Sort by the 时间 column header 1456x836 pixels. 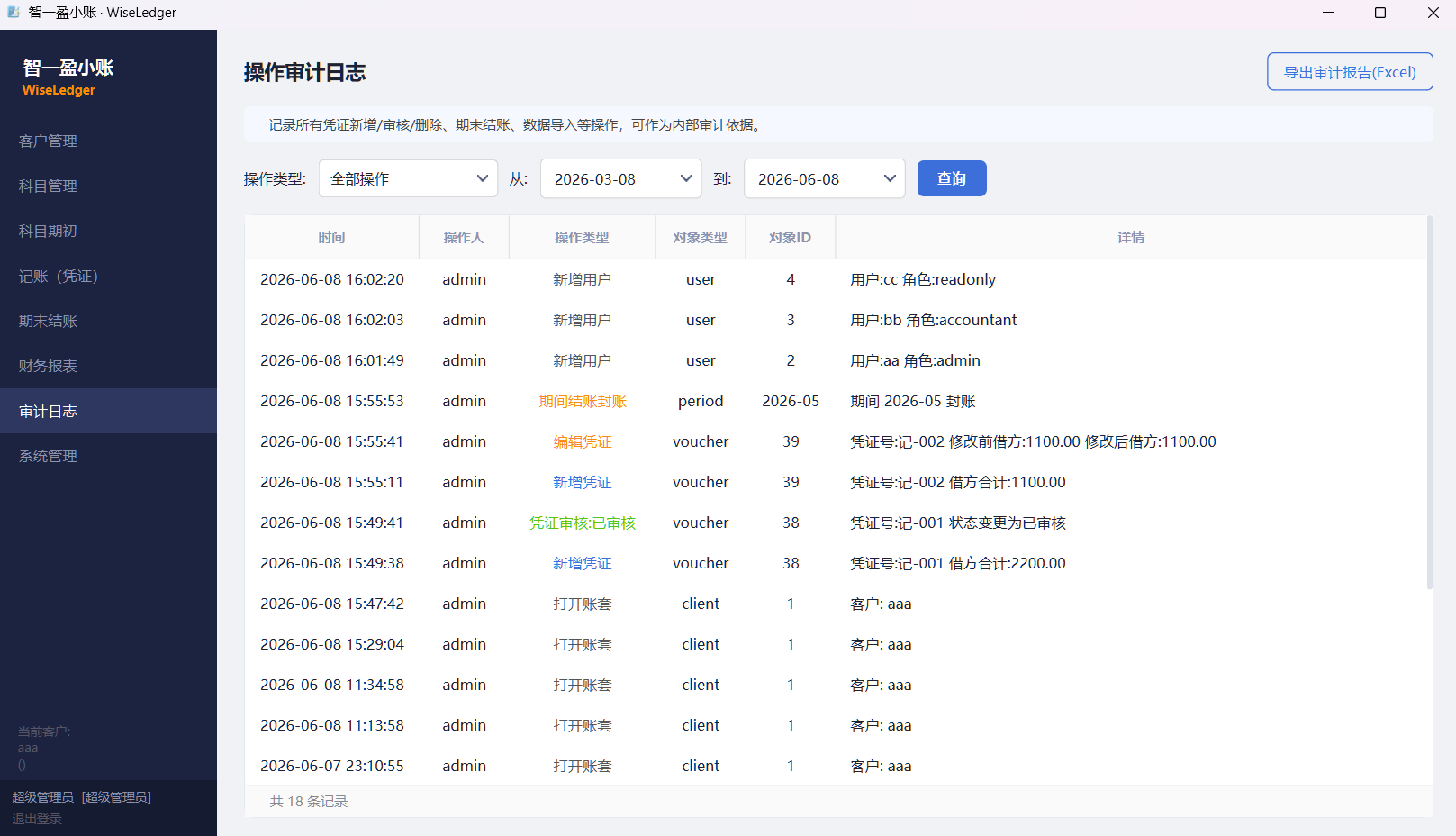tap(331, 237)
